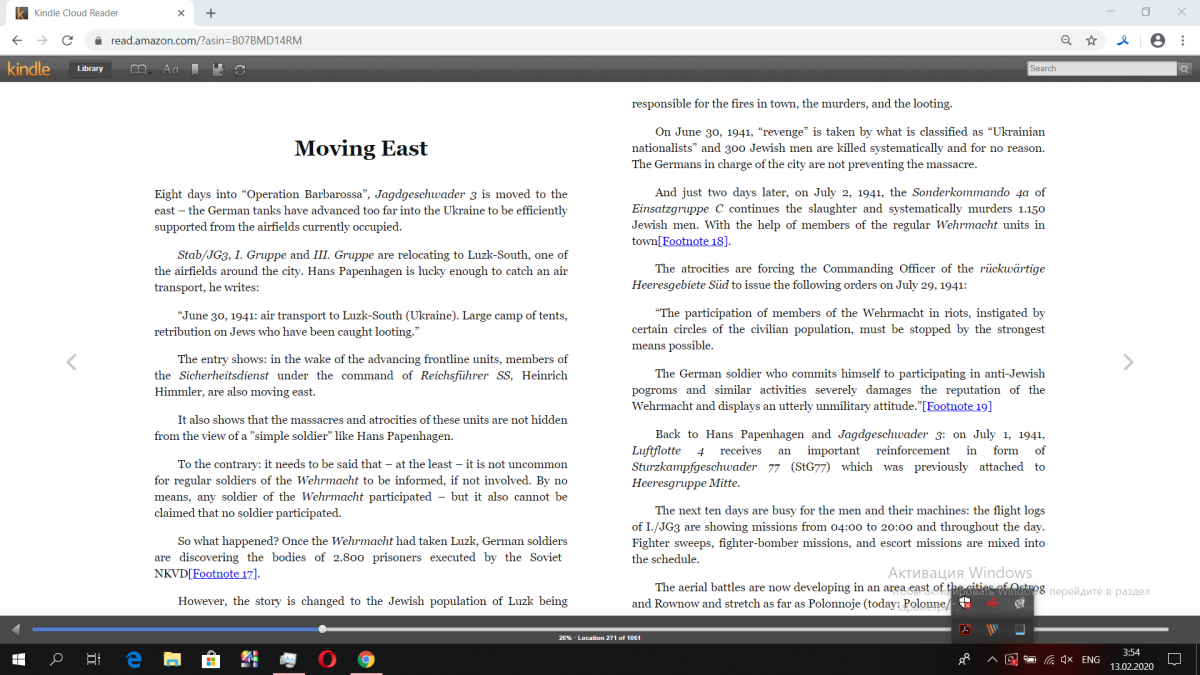The height and width of the screenshot is (675, 1200).
Task: Click the location progress bar track
Action: [600, 629]
